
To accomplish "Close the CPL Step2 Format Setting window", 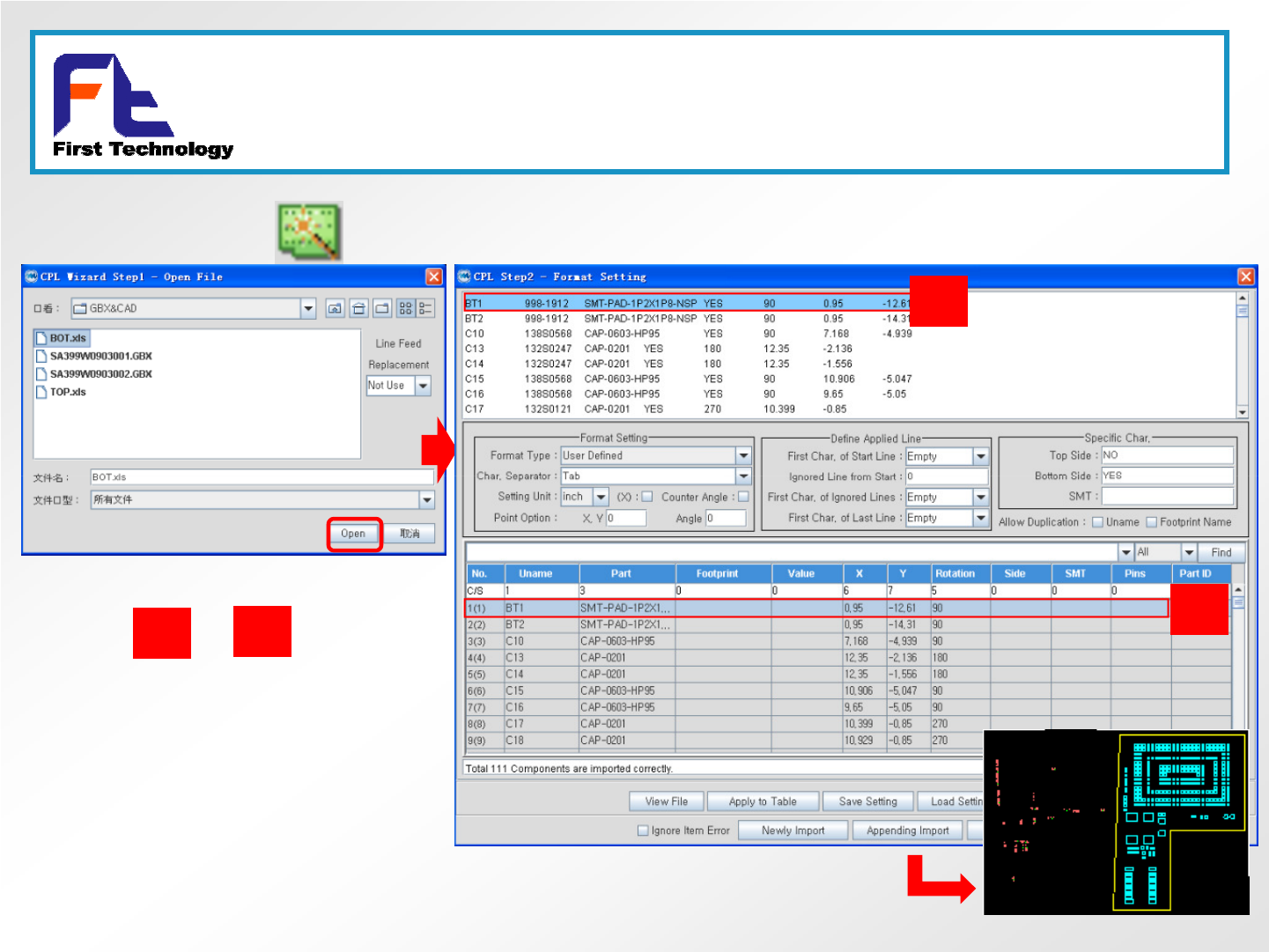I will (x=1246, y=277).
